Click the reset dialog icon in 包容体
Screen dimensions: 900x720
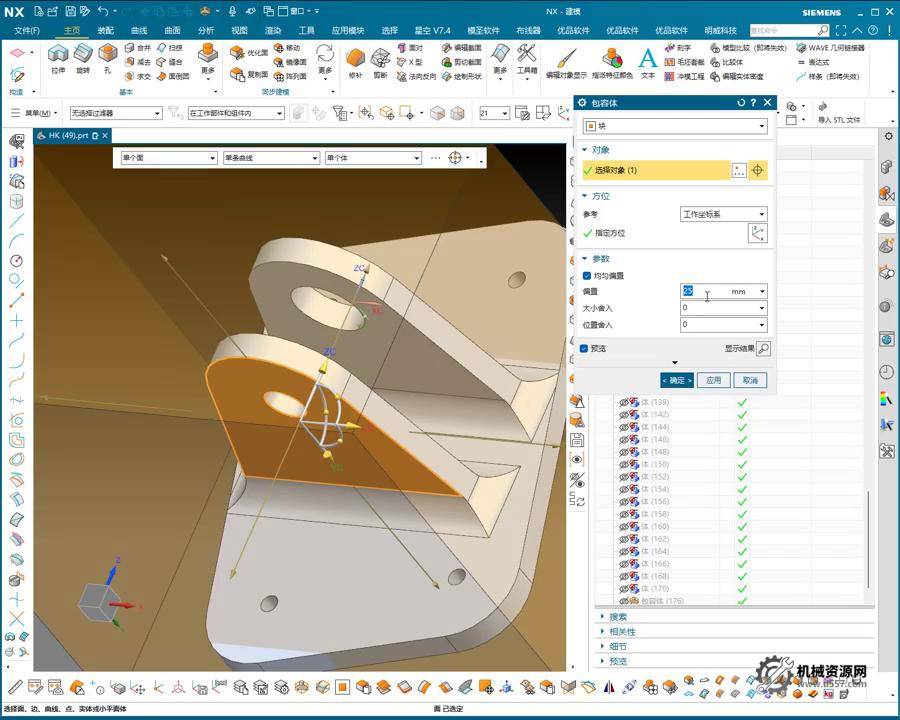click(x=741, y=102)
